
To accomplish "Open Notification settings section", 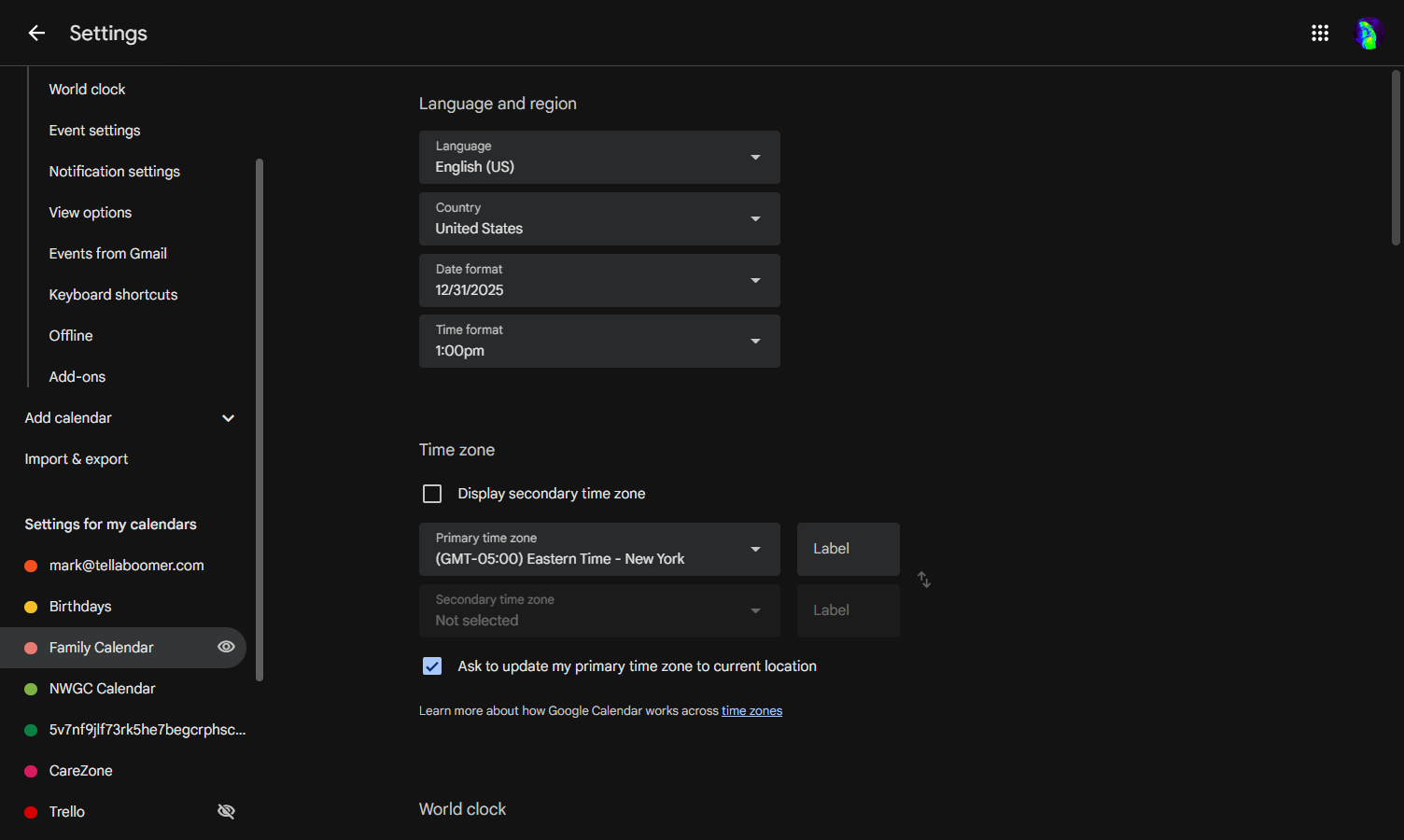I will click(114, 172).
